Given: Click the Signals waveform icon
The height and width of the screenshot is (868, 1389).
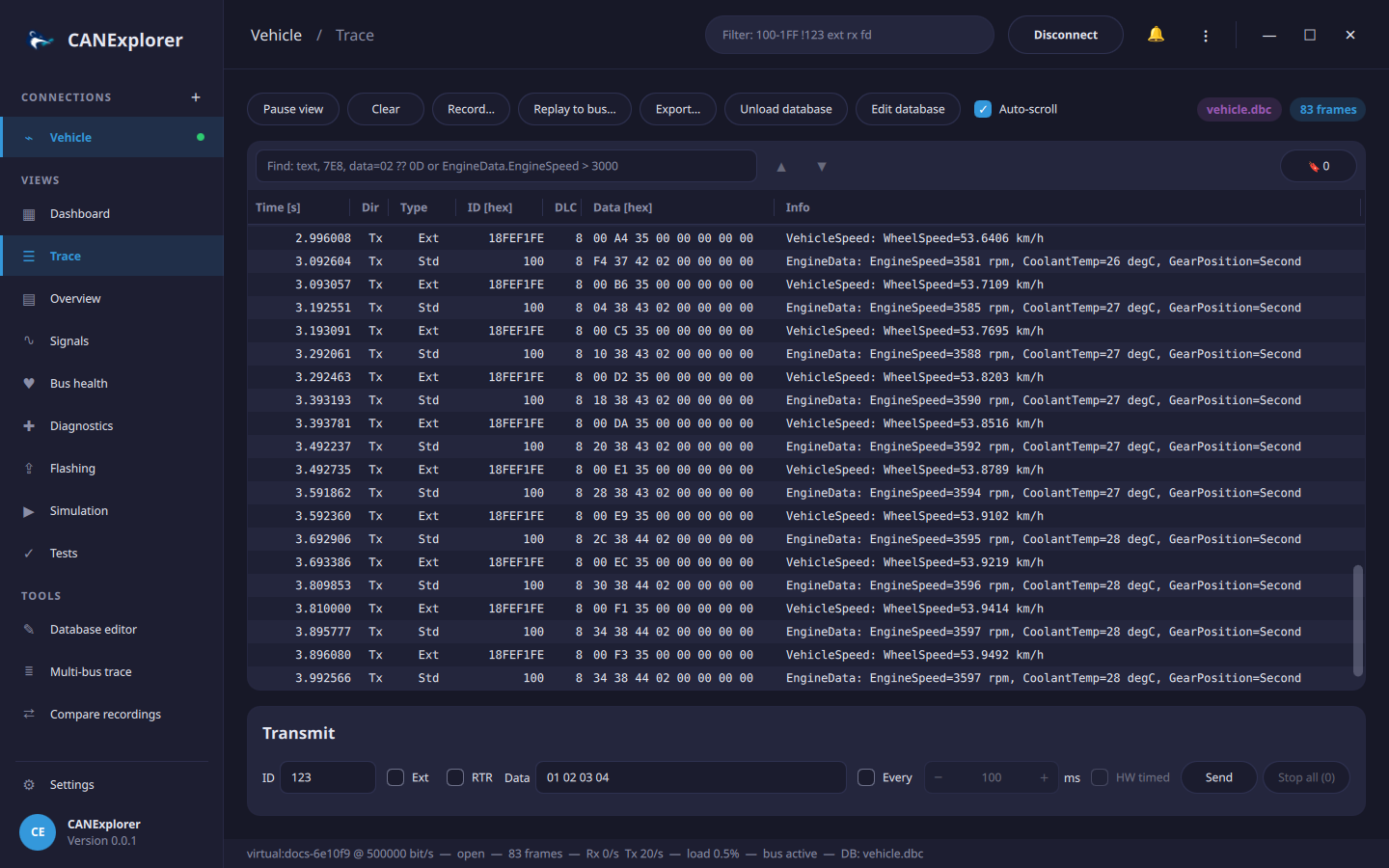Looking at the screenshot, I should click(x=29, y=341).
